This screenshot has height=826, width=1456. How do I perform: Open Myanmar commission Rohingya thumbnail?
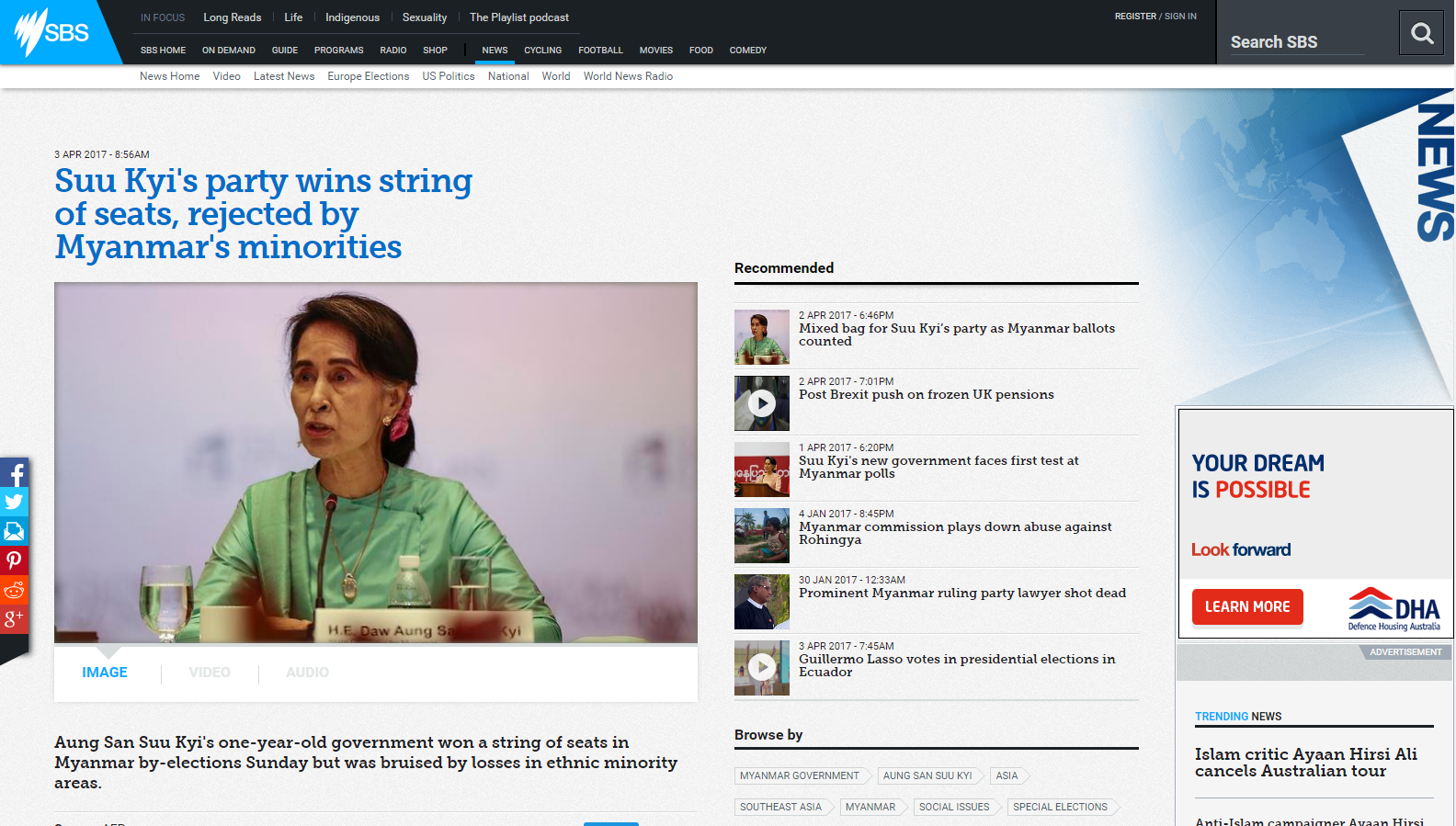[761, 536]
